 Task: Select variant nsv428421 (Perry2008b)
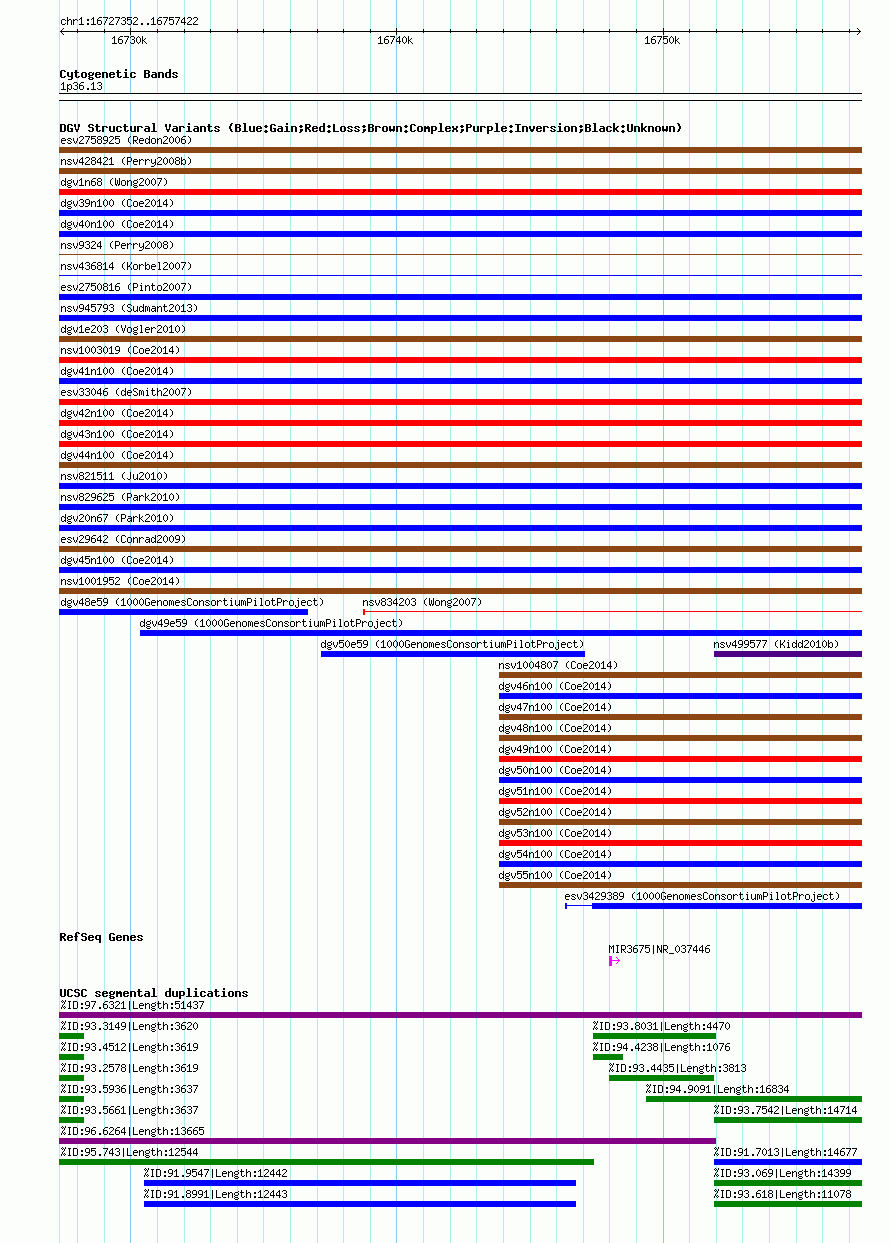point(126,161)
